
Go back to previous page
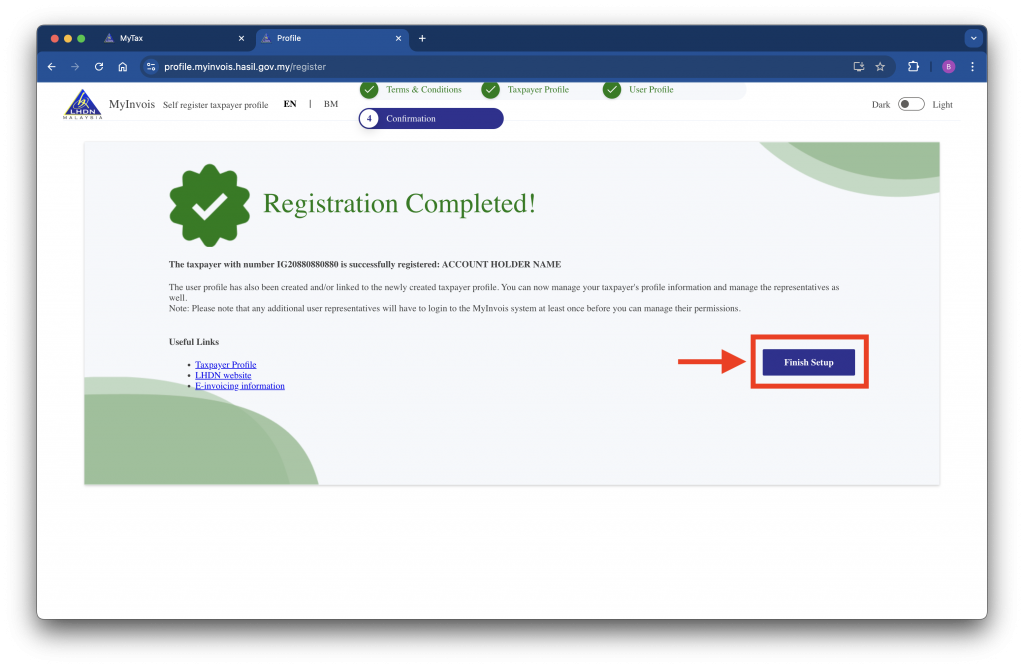52,67
